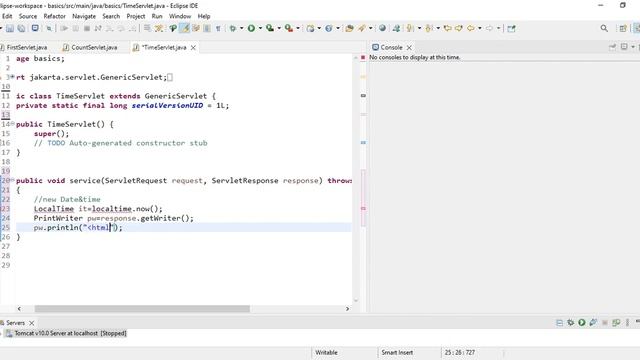This screenshot has width=640, height=360.
Task: Click the editor horizontal scrollbar thumb
Action: pos(142,309)
